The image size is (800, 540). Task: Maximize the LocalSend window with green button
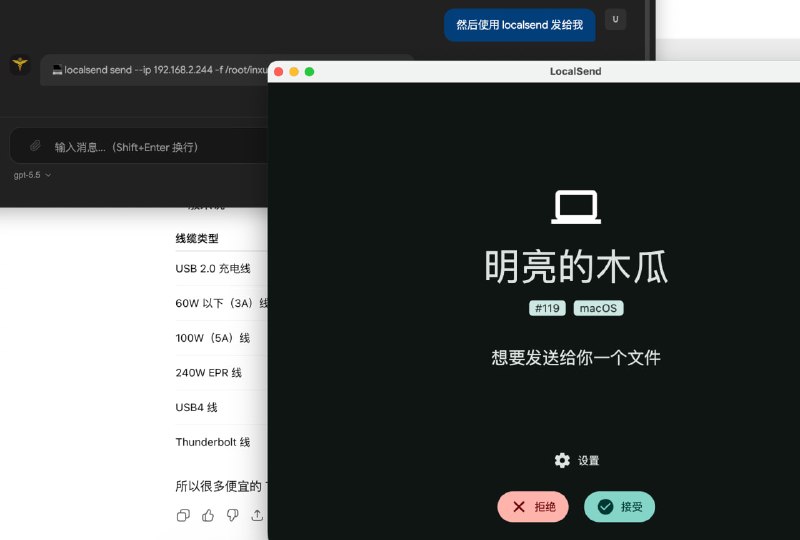pos(309,71)
